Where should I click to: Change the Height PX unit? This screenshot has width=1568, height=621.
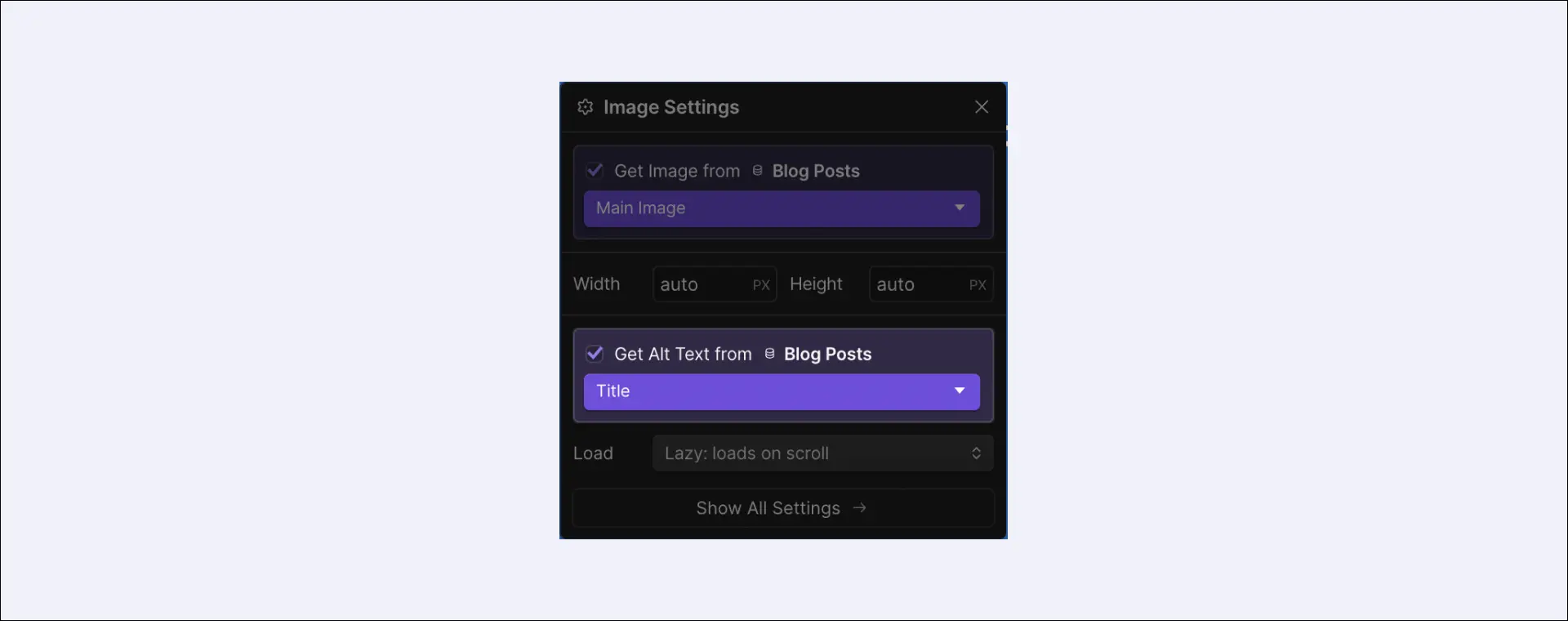tap(978, 285)
